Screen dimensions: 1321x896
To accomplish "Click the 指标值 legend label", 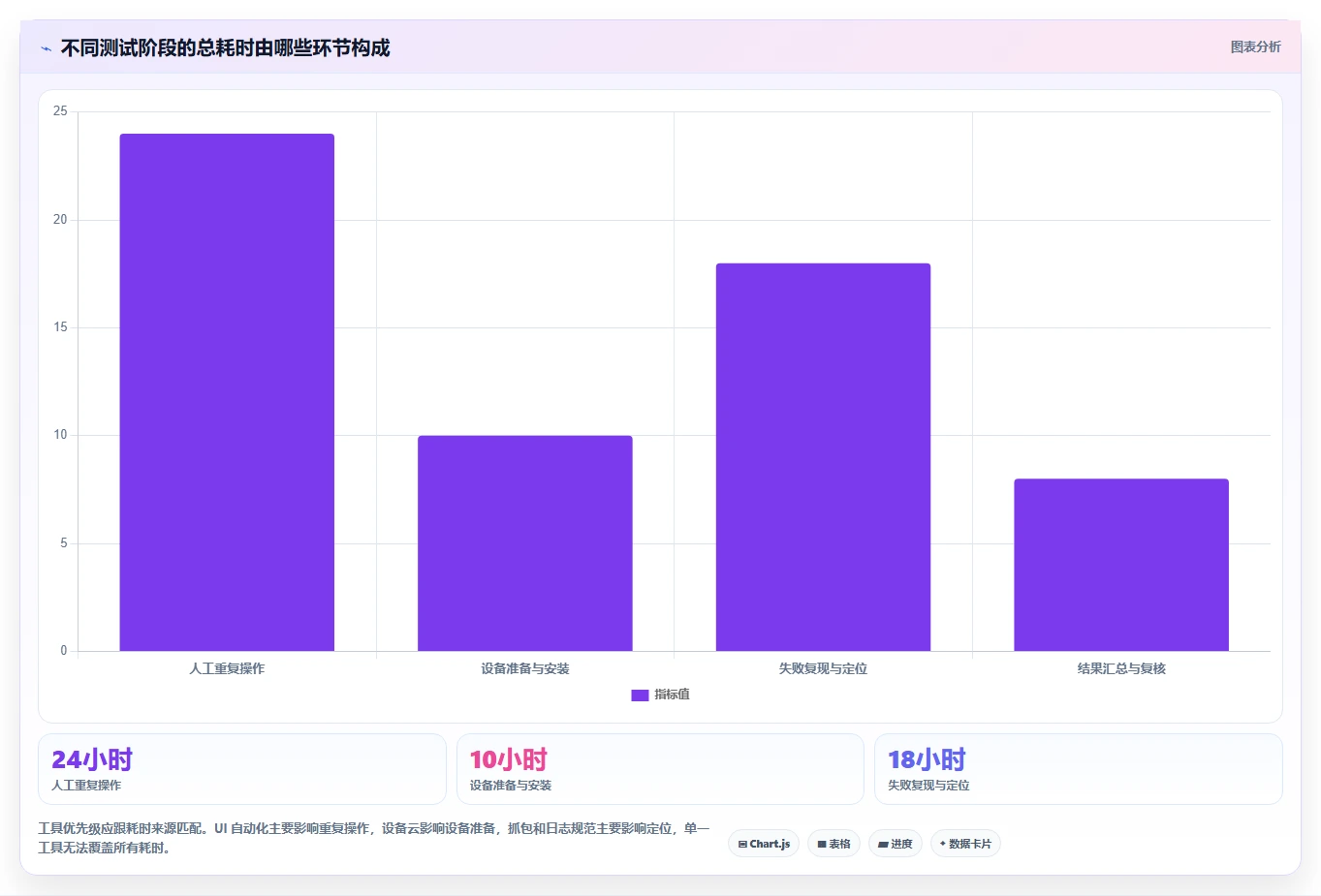I will click(672, 695).
